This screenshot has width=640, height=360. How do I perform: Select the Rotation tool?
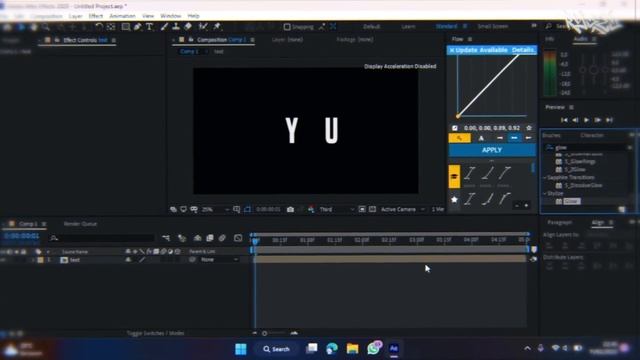(x=98, y=27)
